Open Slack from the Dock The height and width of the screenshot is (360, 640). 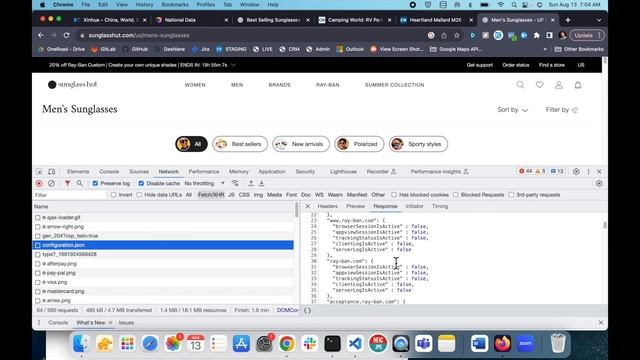[x=310, y=343]
